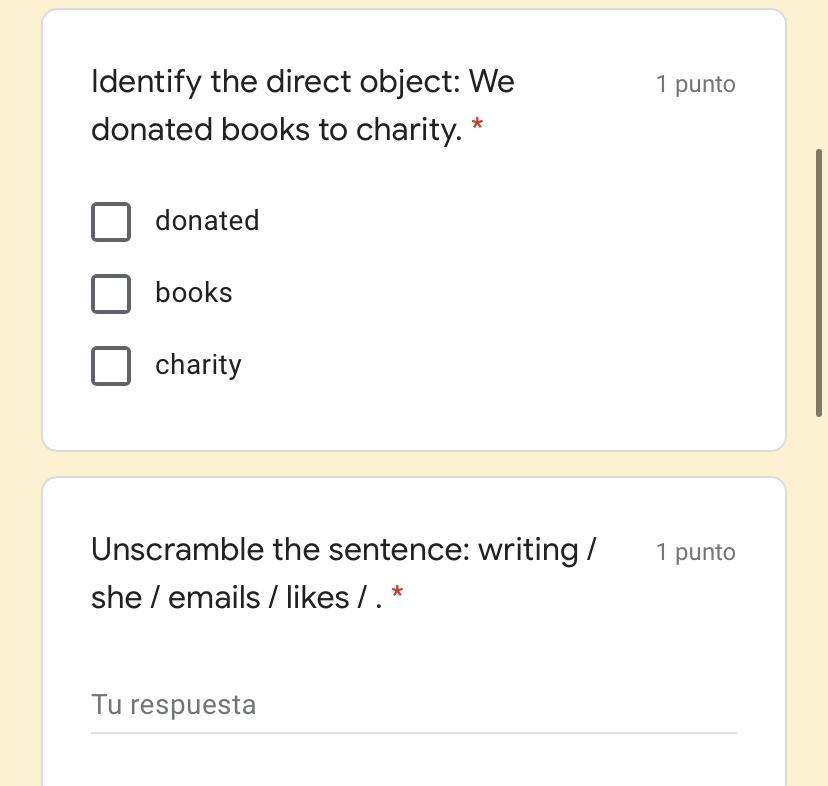Click the "Identify the direct object" question title
Screen dimensions: 828x786
(302, 82)
